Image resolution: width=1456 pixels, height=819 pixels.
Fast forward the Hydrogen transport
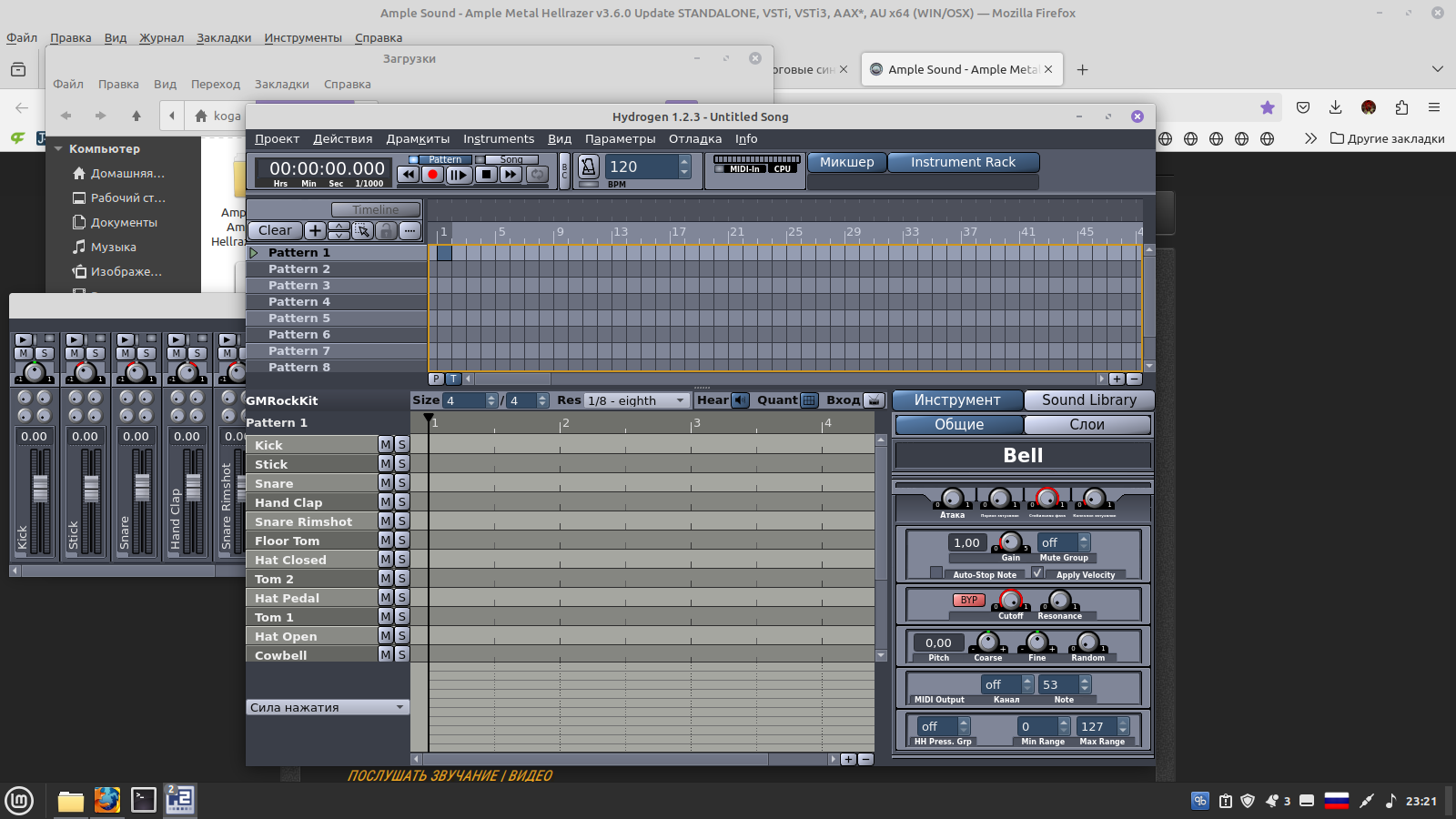click(x=511, y=175)
